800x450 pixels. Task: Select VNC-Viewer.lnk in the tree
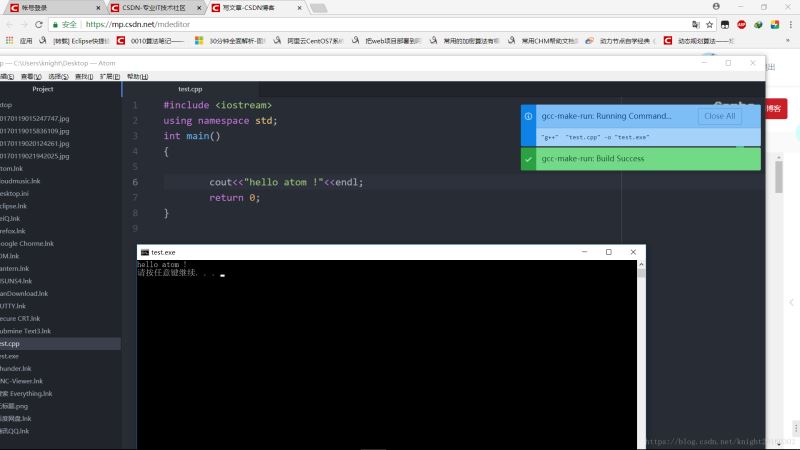(21, 381)
